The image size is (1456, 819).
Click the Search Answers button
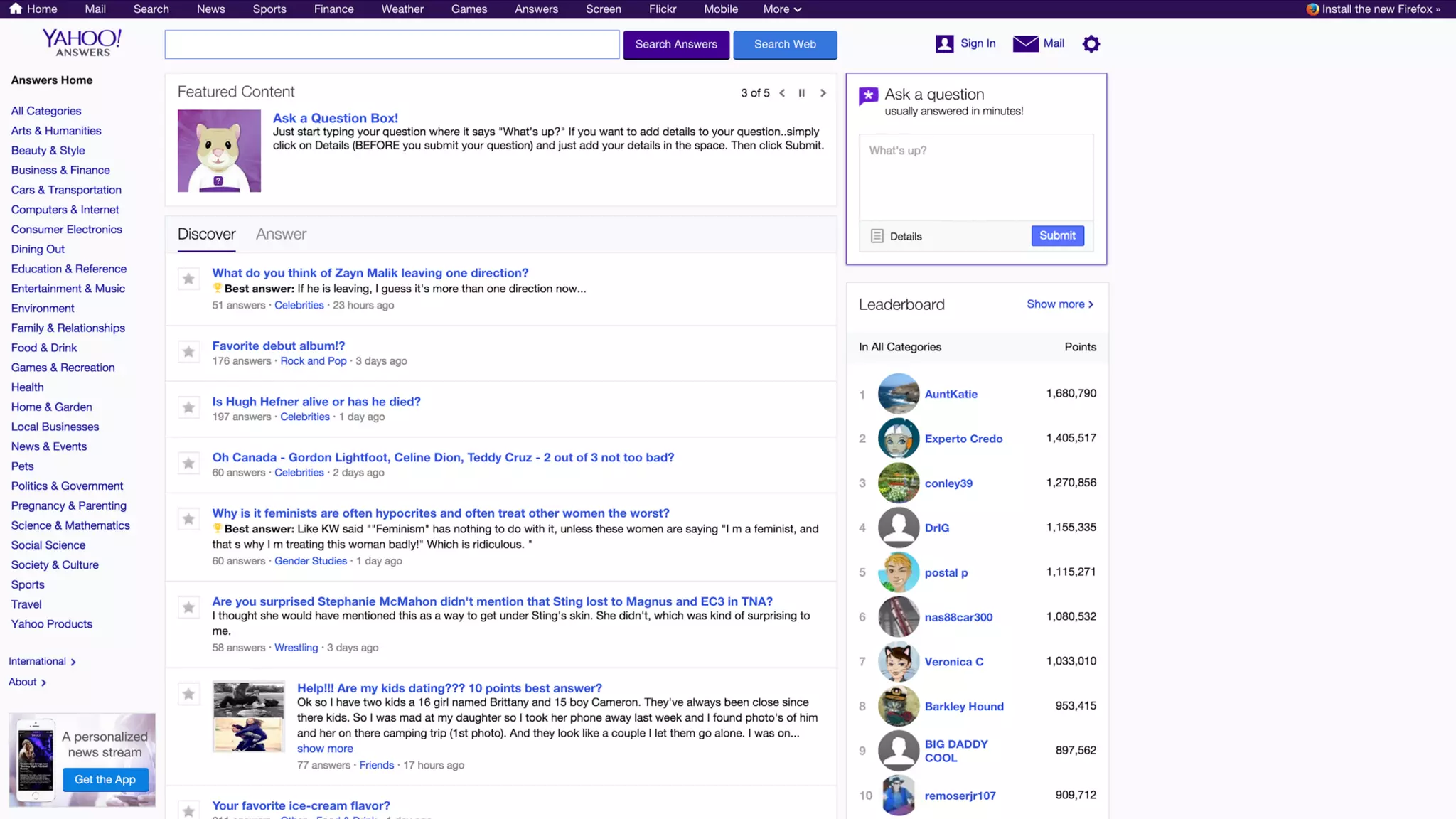675,45
